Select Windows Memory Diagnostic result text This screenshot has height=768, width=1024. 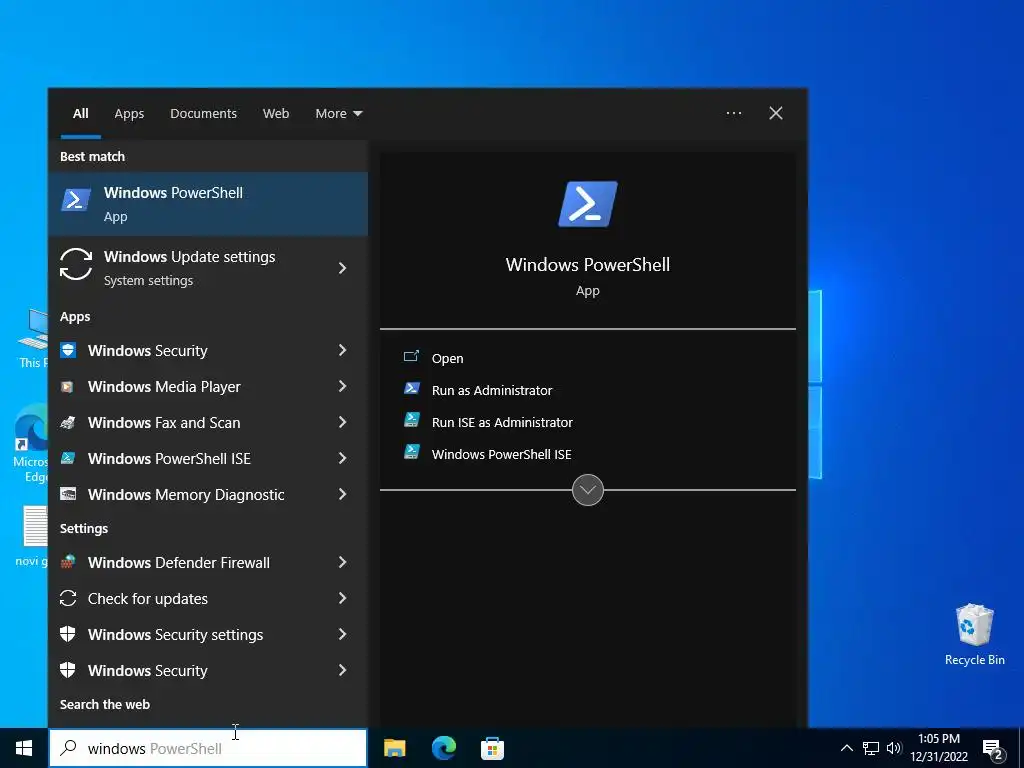[x=186, y=494]
